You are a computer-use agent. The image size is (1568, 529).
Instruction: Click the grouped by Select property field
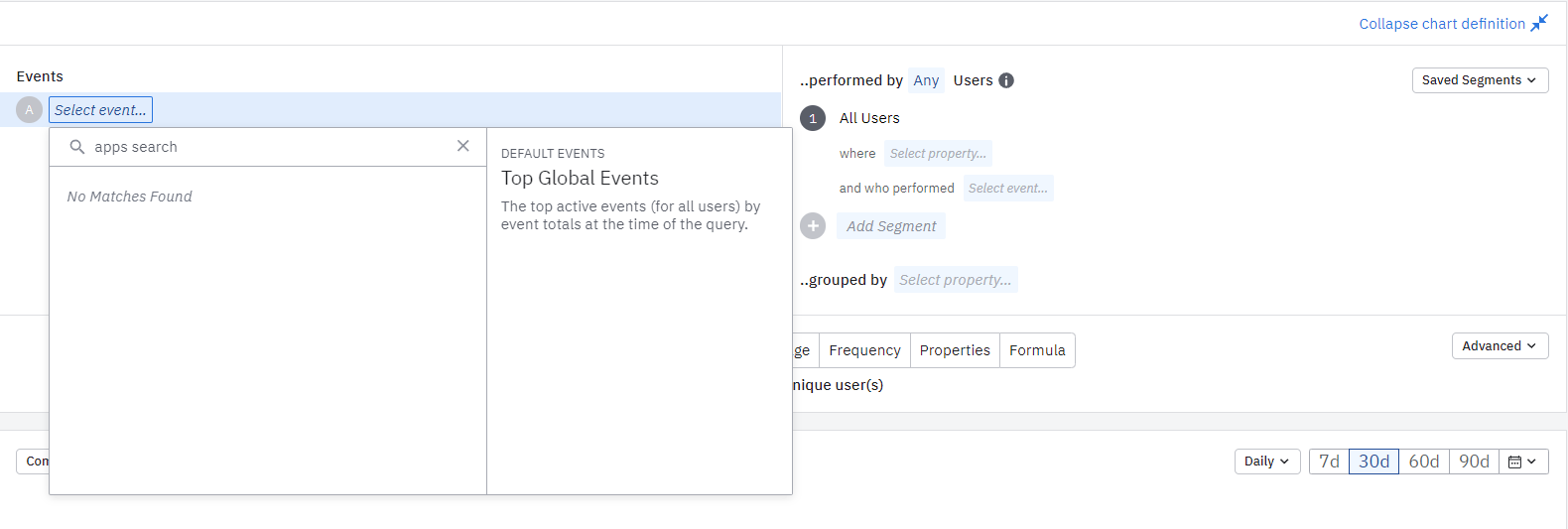(x=955, y=280)
